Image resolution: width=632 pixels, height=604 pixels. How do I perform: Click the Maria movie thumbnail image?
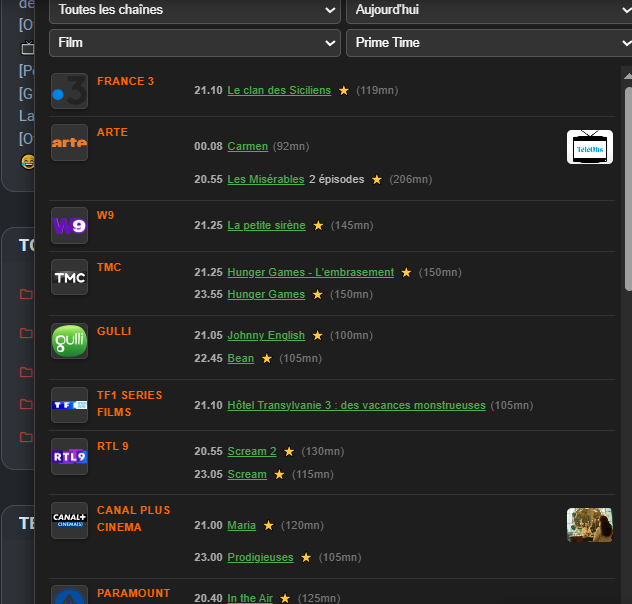tap(589, 525)
